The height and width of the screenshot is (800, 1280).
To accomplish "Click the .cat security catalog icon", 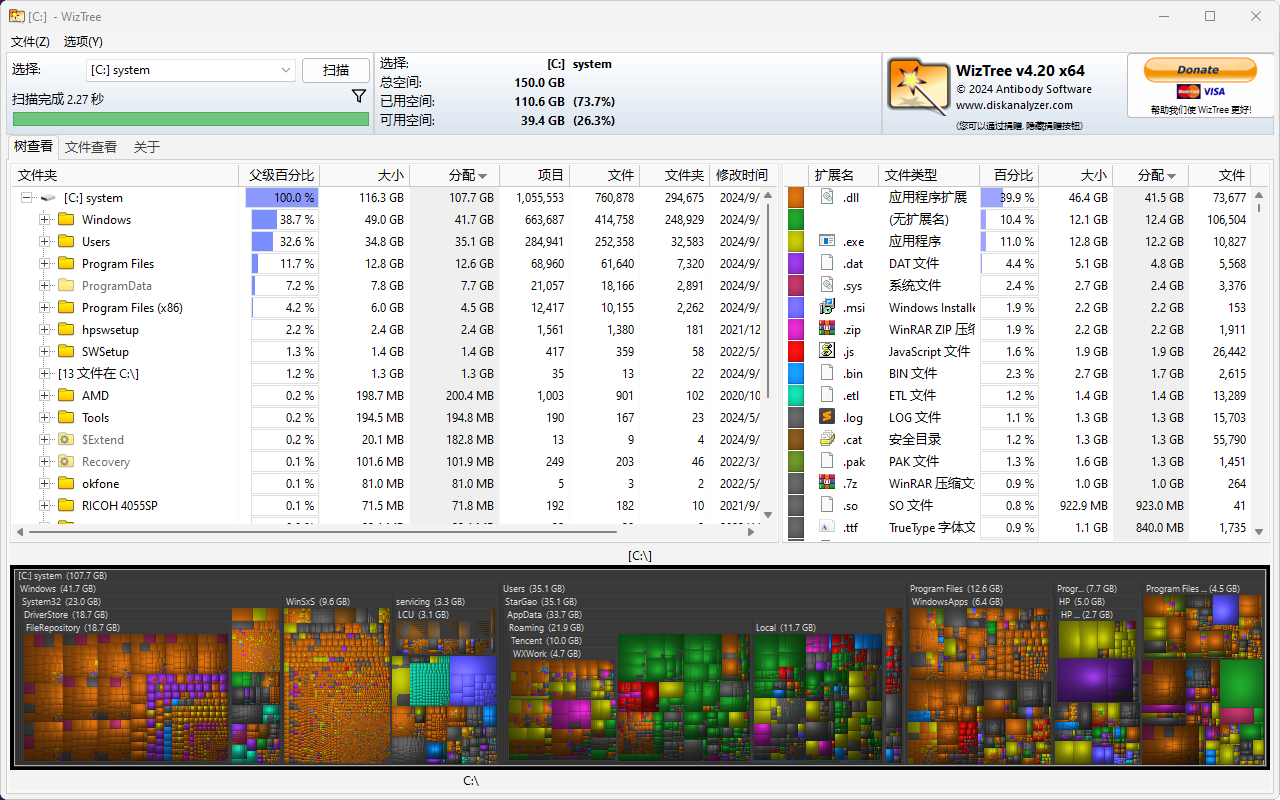I will (827, 440).
